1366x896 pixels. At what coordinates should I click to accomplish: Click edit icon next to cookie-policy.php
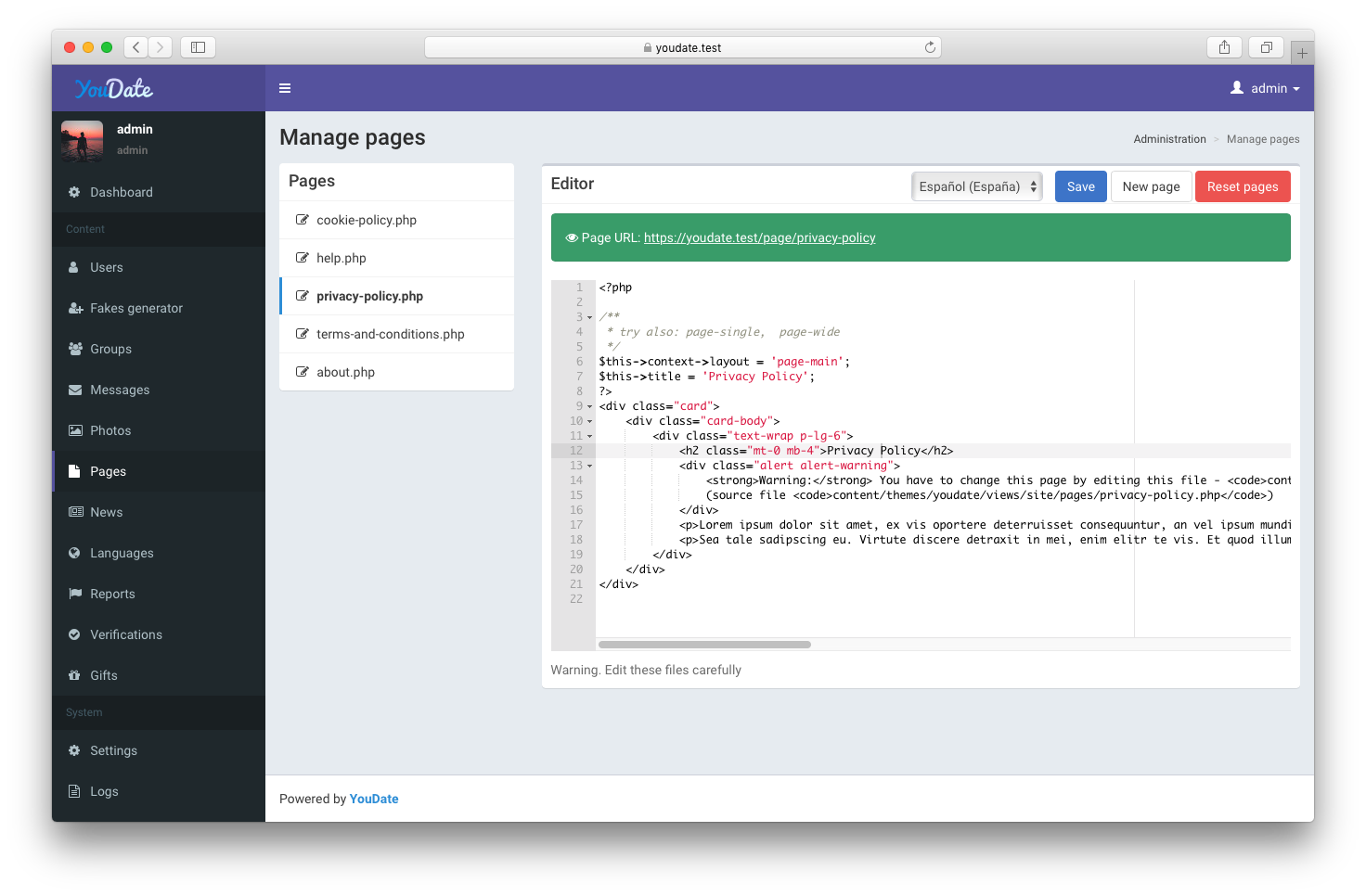(302, 220)
